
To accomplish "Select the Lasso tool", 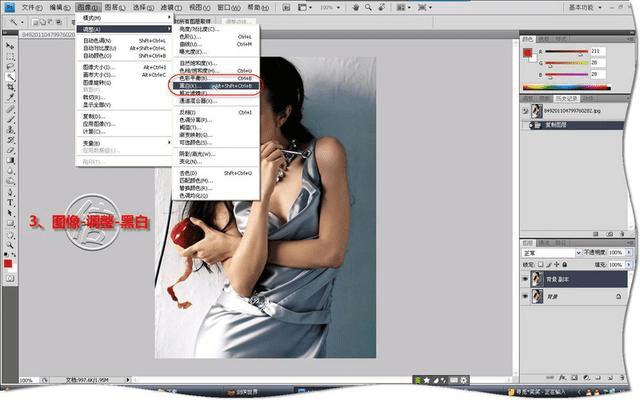I will (x=10, y=67).
